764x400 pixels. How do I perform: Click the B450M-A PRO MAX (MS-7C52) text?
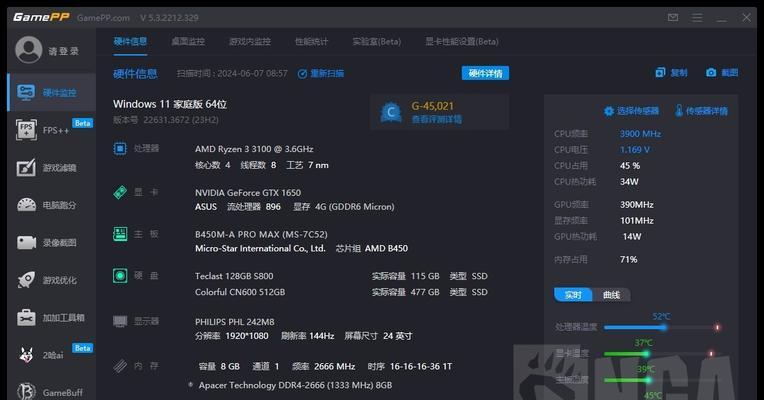click(261, 234)
